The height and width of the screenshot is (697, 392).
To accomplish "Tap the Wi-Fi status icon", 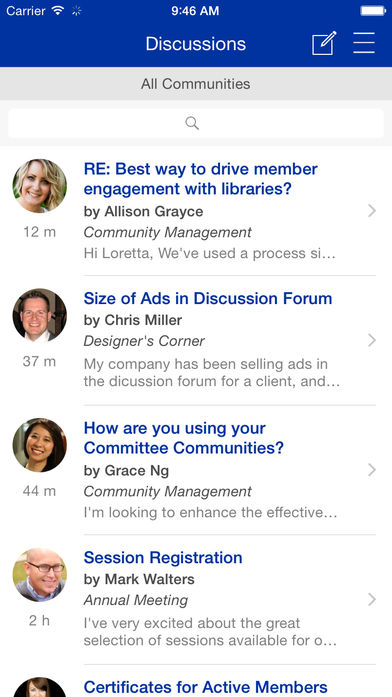I will (58, 11).
